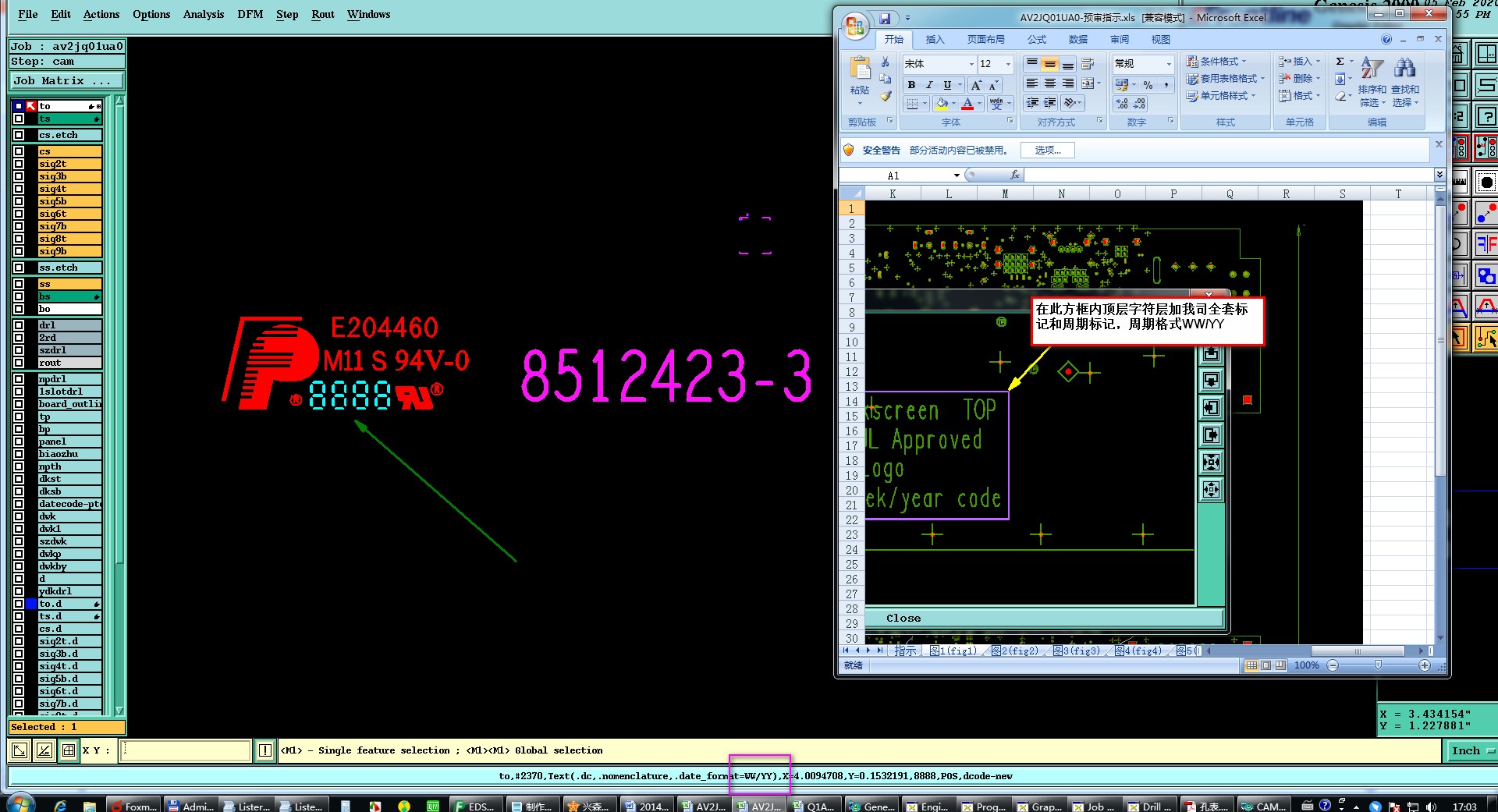Open cell styles dropdown in Excel

tap(1221, 96)
